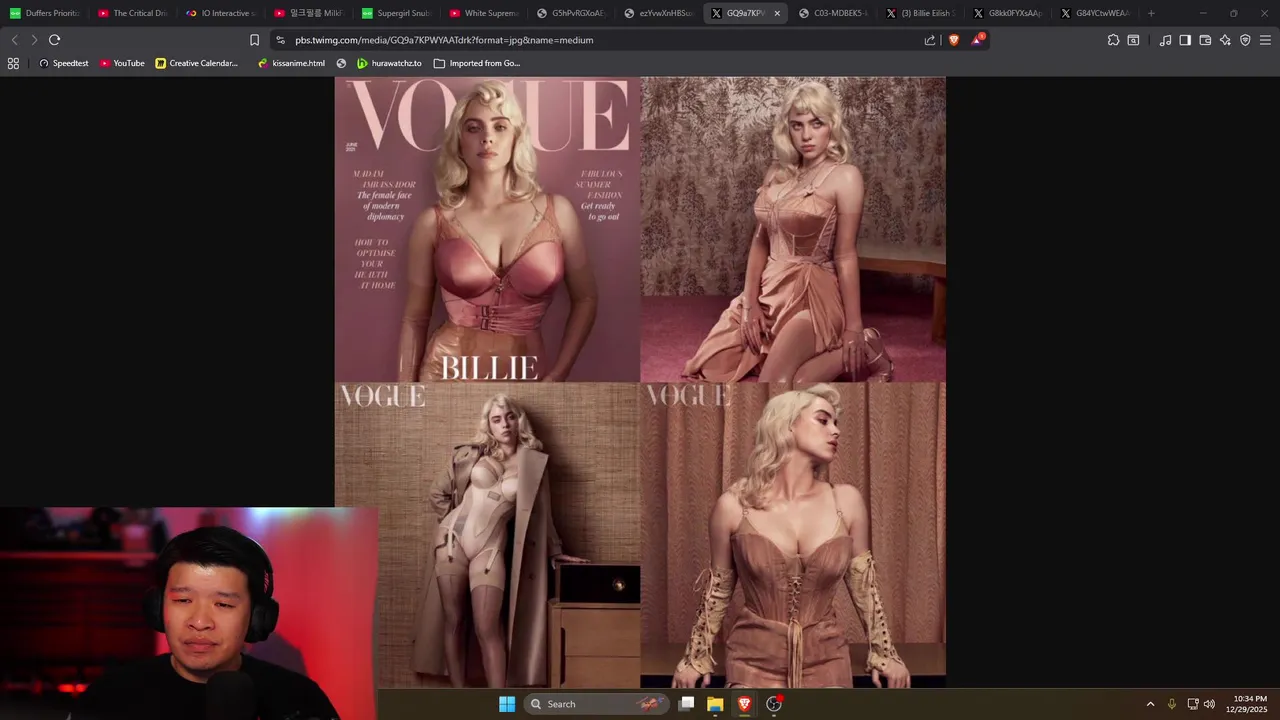Click the microphone tray icon
This screenshot has height=720, width=1280.
[x=1172, y=704]
